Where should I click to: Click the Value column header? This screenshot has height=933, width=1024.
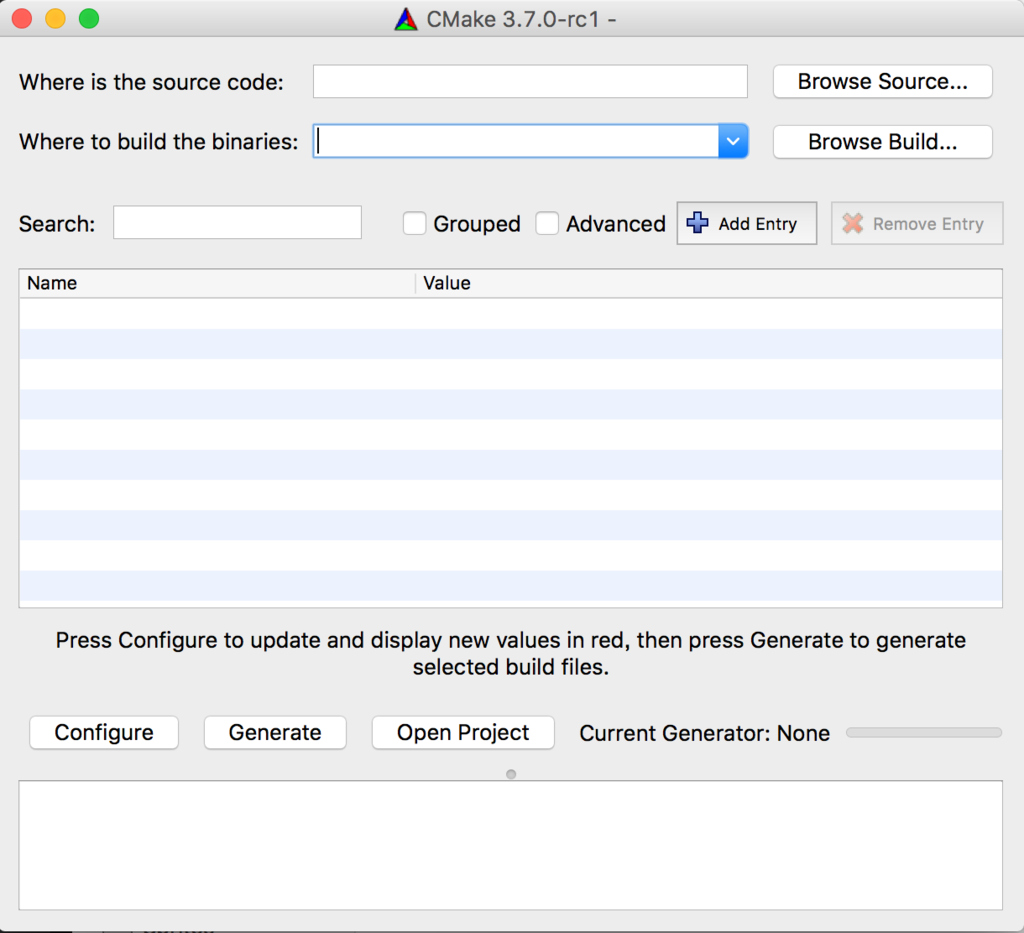(709, 283)
